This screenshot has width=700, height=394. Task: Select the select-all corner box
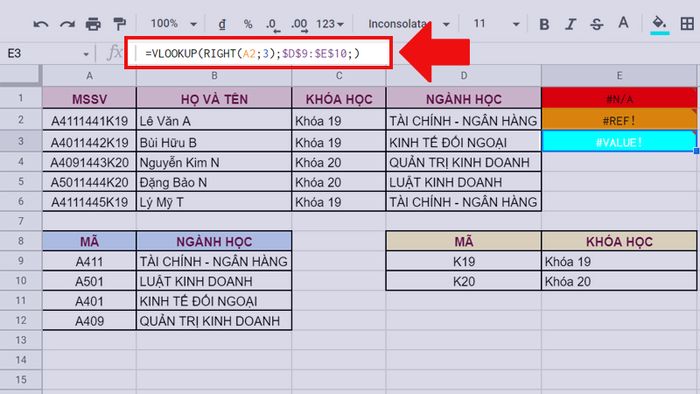(21, 75)
